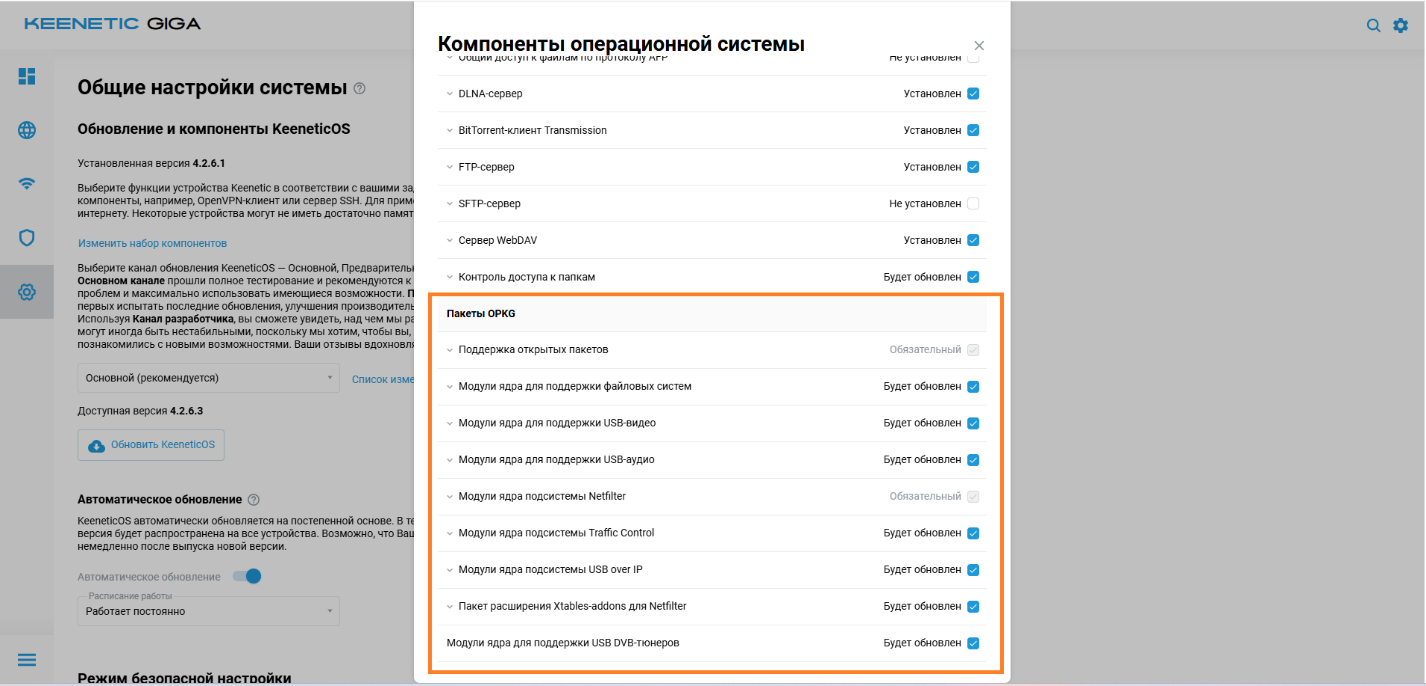Open the dashboard grid icon in sidebar
Image resolution: width=1426 pixels, height=686 pixels.
pyautogui.click(x=27, y=76)
